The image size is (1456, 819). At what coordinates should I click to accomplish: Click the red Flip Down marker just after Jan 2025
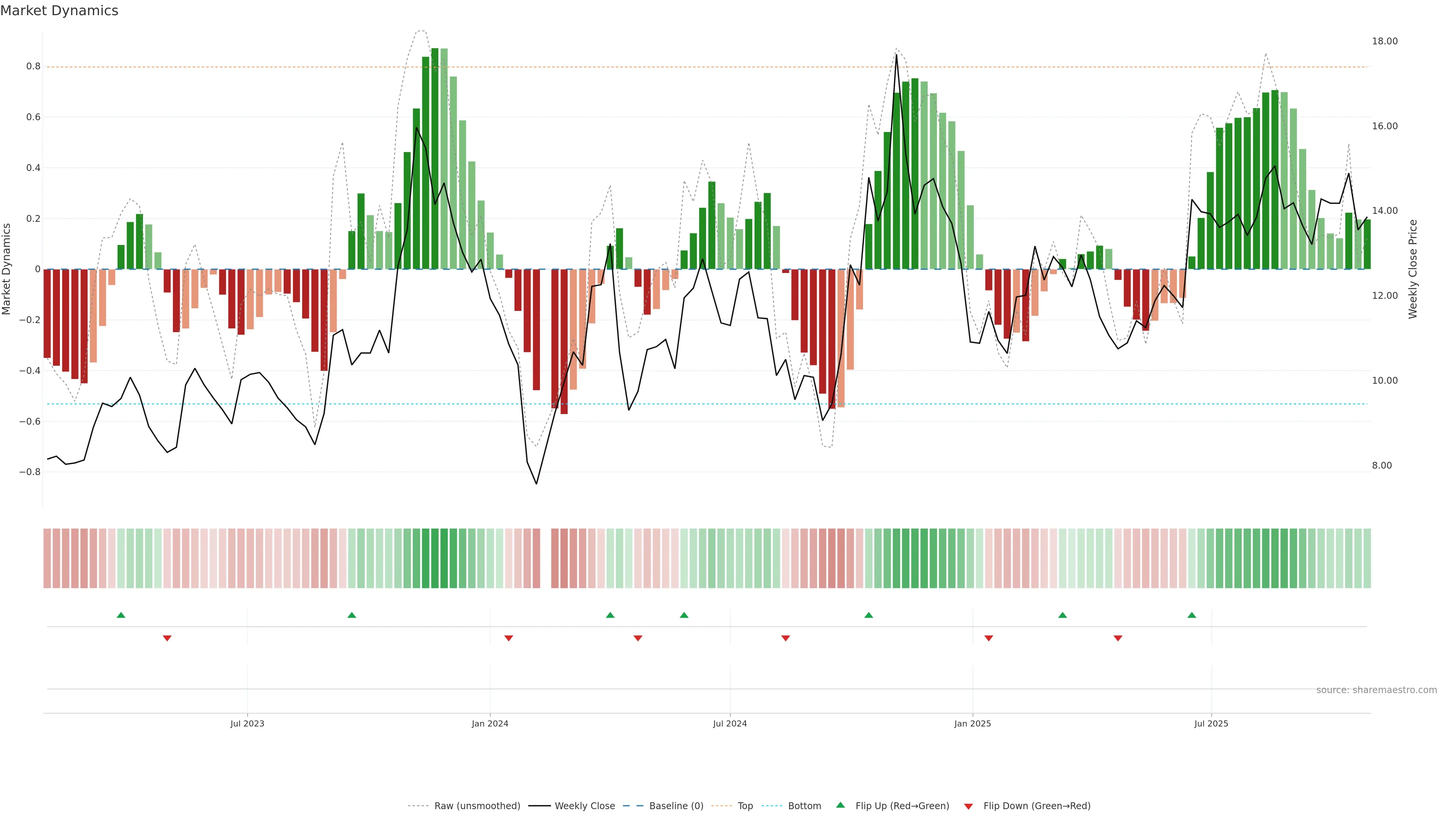pos(988,638)
